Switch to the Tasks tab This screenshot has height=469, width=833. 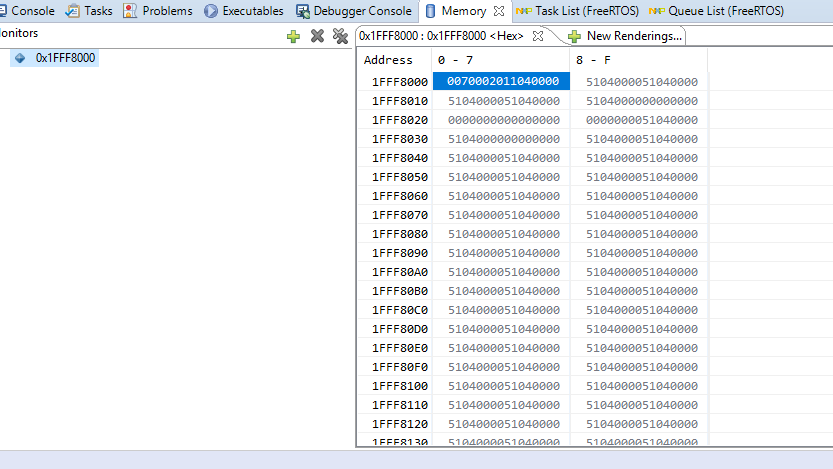click(89, 11)
